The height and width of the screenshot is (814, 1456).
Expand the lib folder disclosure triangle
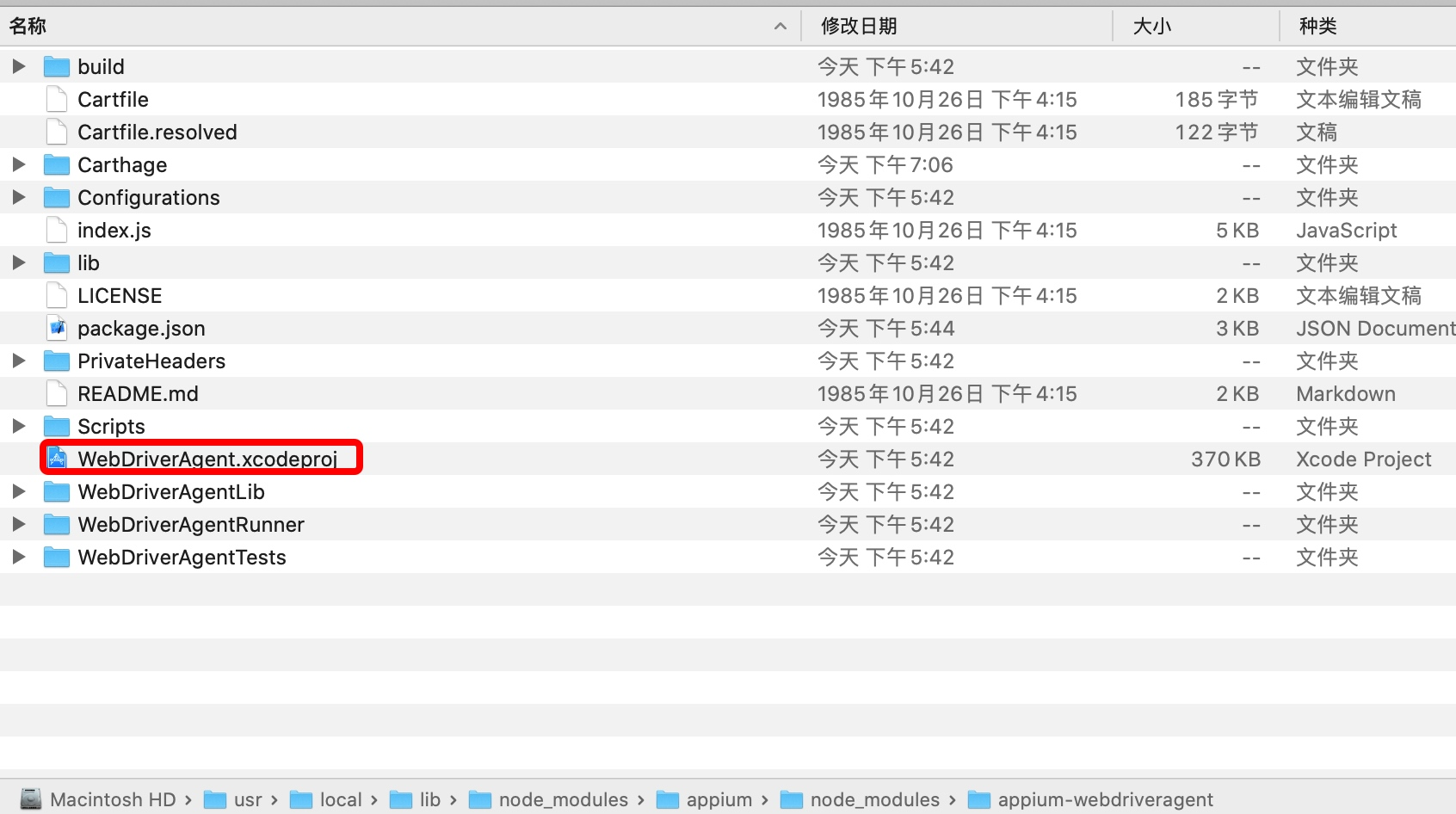click(19, 262)
